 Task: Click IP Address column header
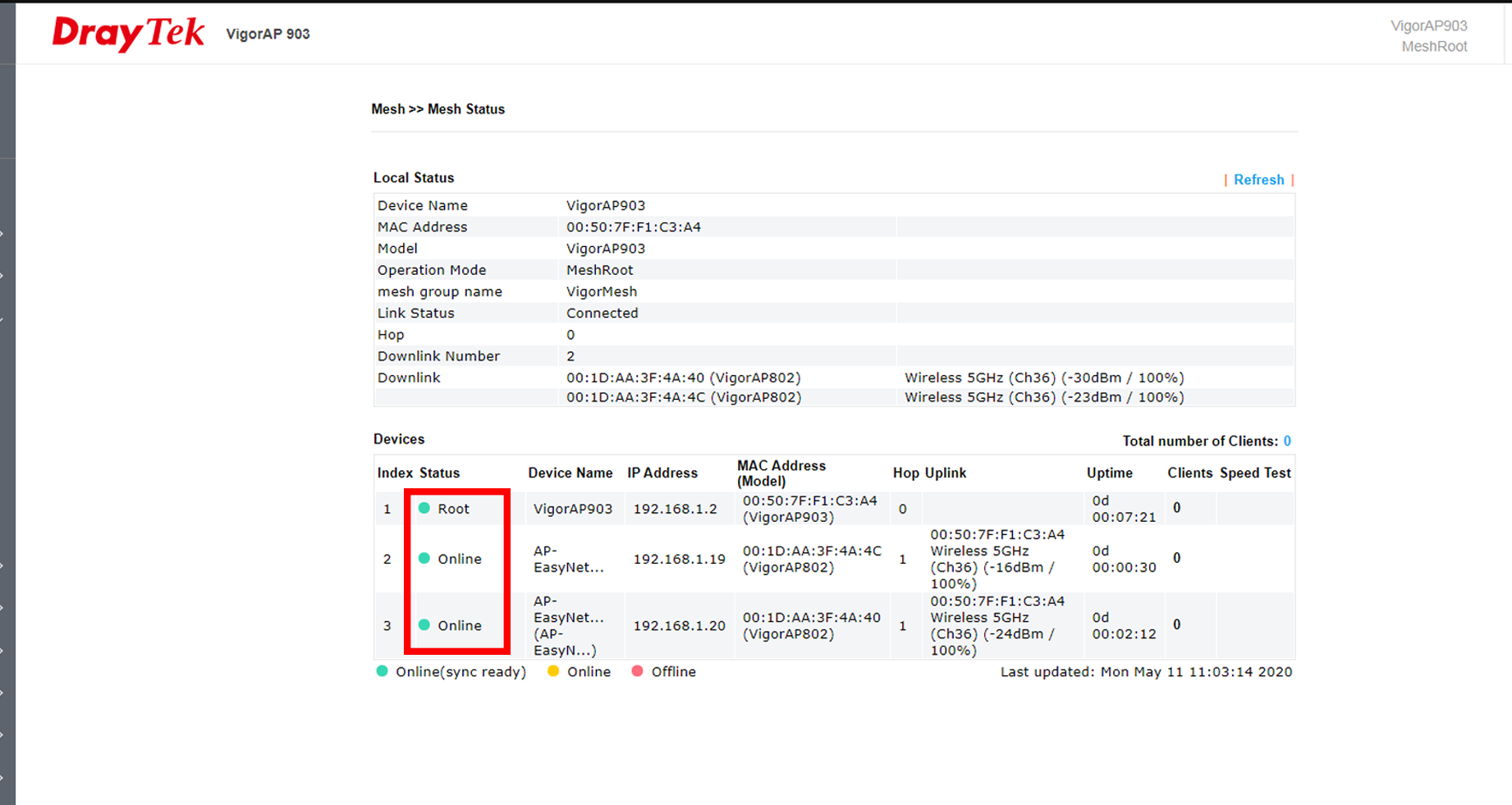[662, 473]
